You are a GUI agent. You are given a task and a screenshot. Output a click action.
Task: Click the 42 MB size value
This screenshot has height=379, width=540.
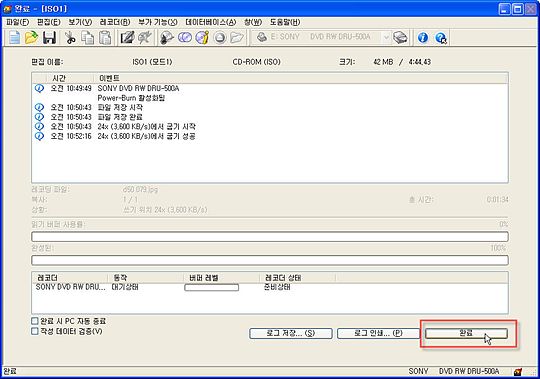[383, 62]
